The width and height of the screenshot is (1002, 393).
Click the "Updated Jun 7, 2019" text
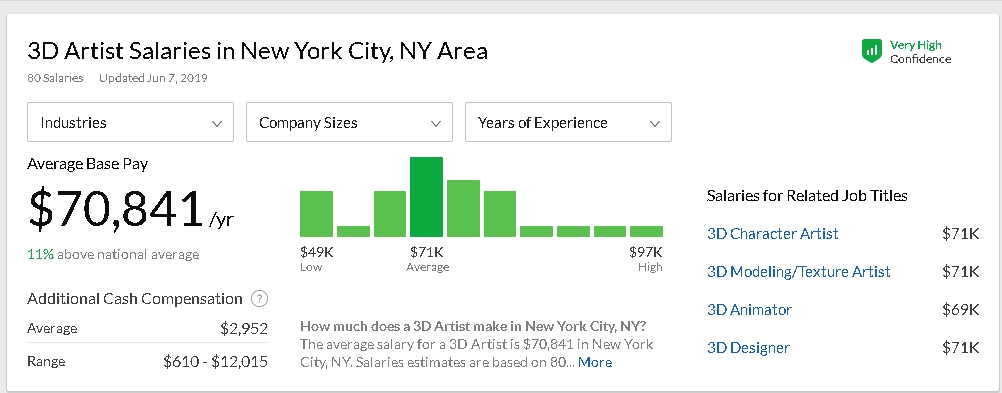click(153, 78)
